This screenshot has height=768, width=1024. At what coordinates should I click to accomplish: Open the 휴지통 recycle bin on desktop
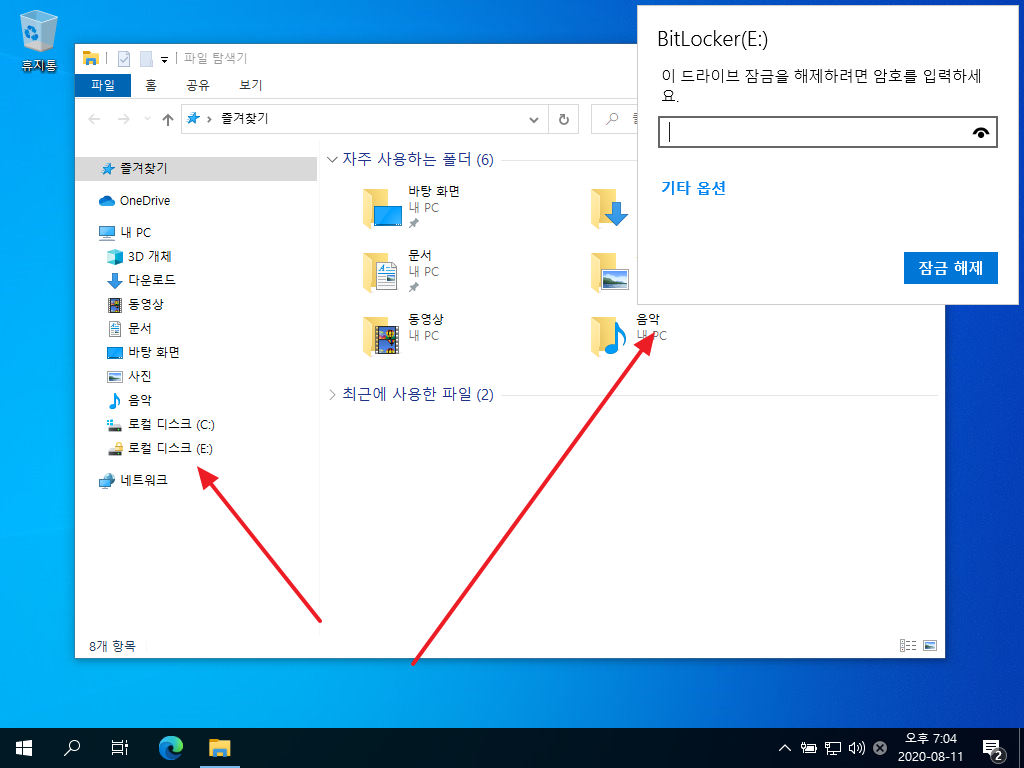(39, 40)
